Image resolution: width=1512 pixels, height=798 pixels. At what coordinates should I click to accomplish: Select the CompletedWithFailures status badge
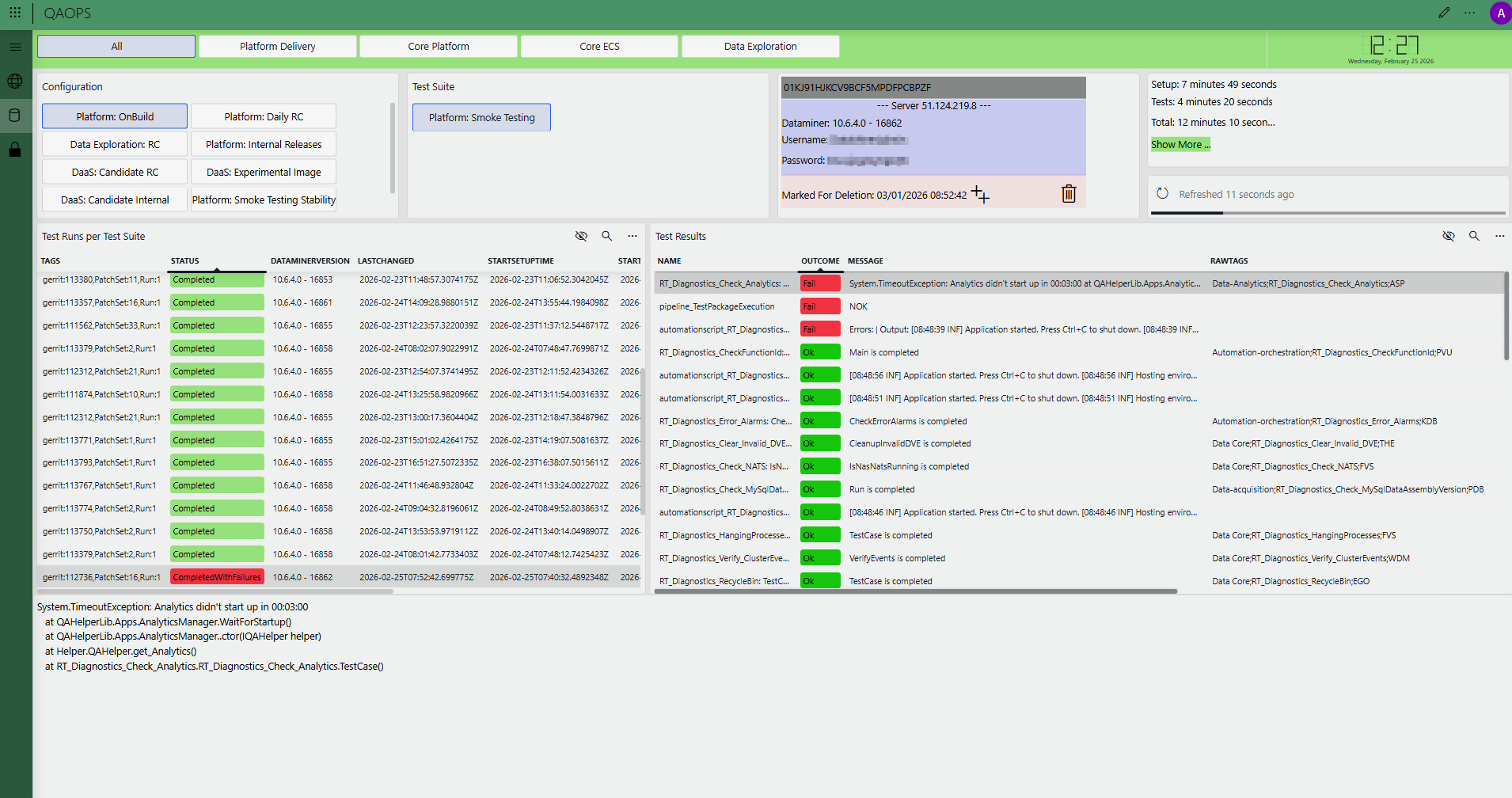click(217, 576)
